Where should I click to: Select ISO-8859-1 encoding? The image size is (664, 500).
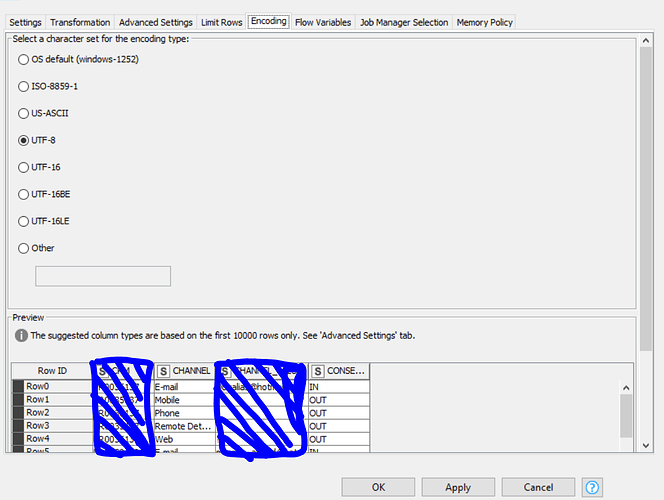tap(48, 86)
